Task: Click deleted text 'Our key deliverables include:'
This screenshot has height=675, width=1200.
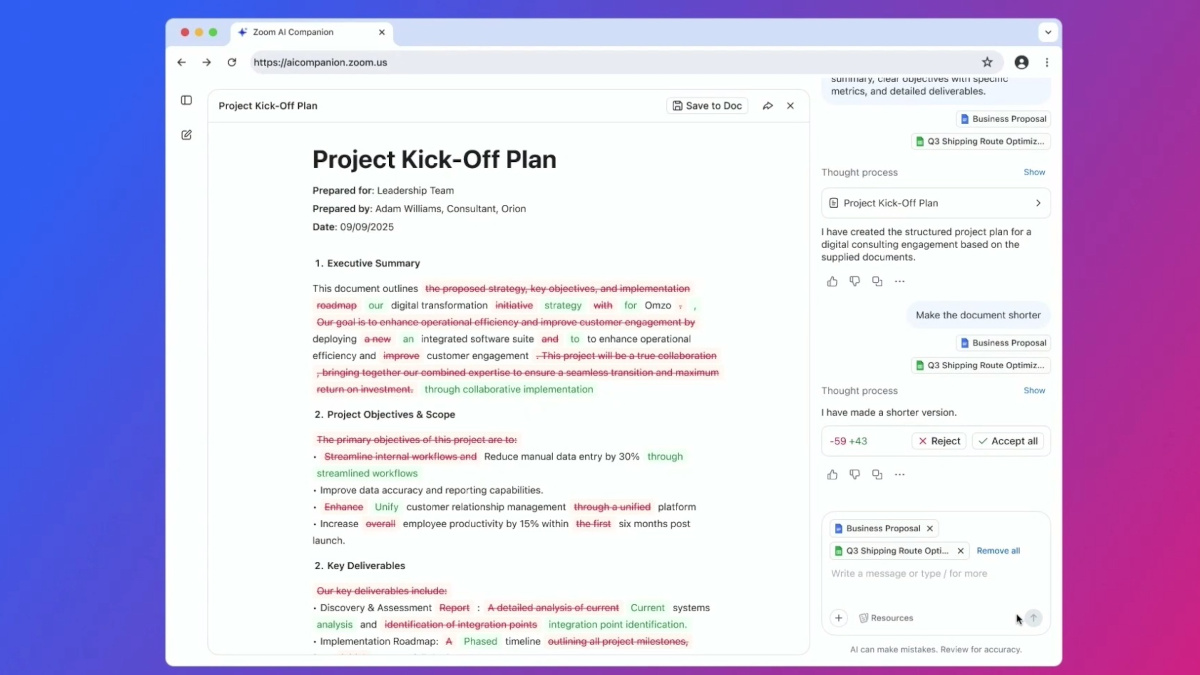Action: [382, 591]
